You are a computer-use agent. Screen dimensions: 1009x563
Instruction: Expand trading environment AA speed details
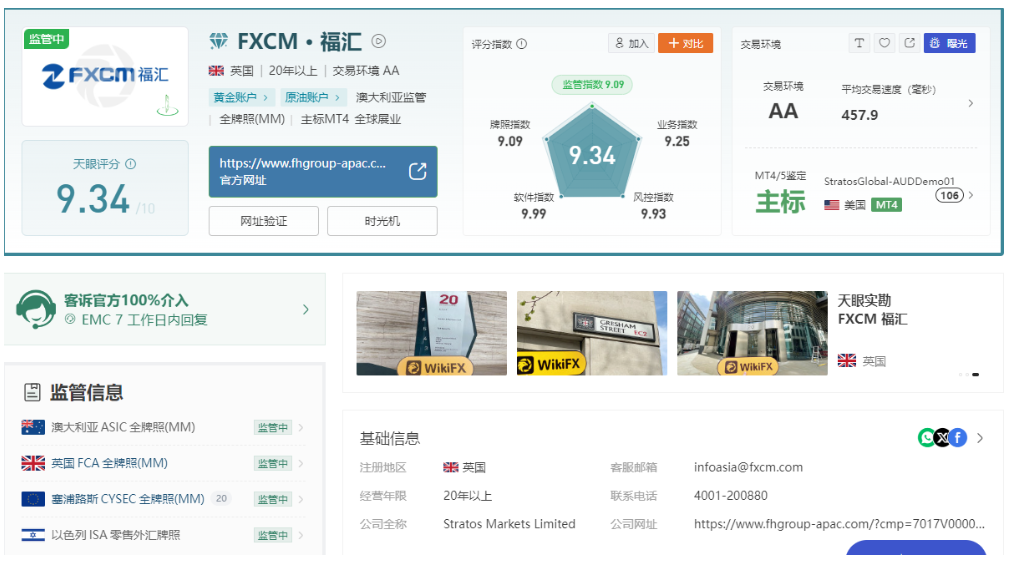coord(970,103)
